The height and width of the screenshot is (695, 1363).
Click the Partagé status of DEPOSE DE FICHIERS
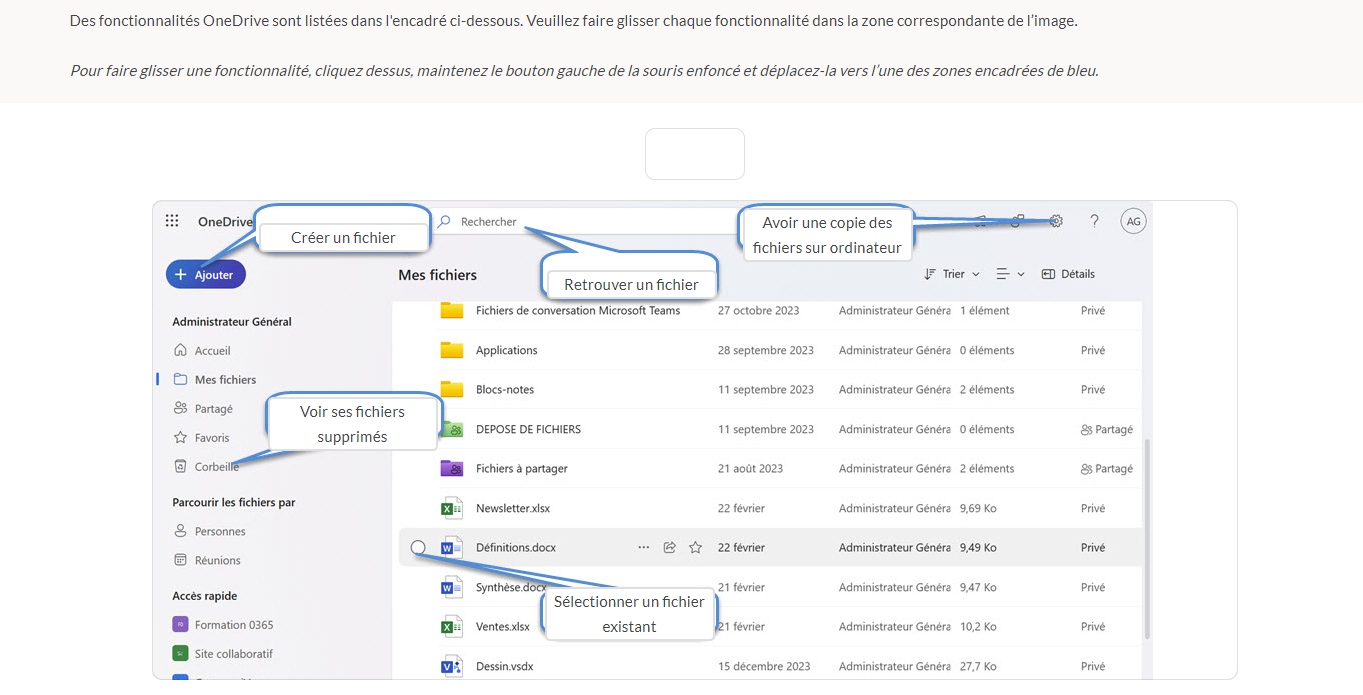point(1107,429)
